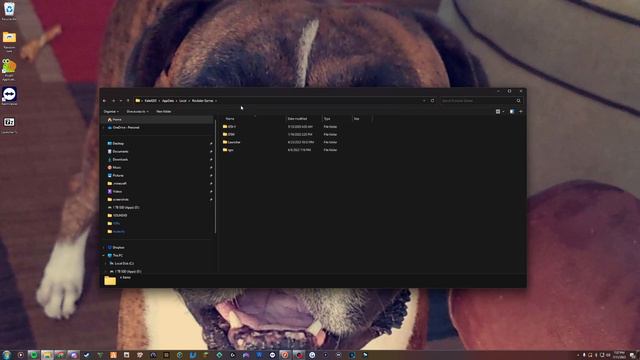Open the Windows Start button
The image size is (640, 360).
click(7, 355)
